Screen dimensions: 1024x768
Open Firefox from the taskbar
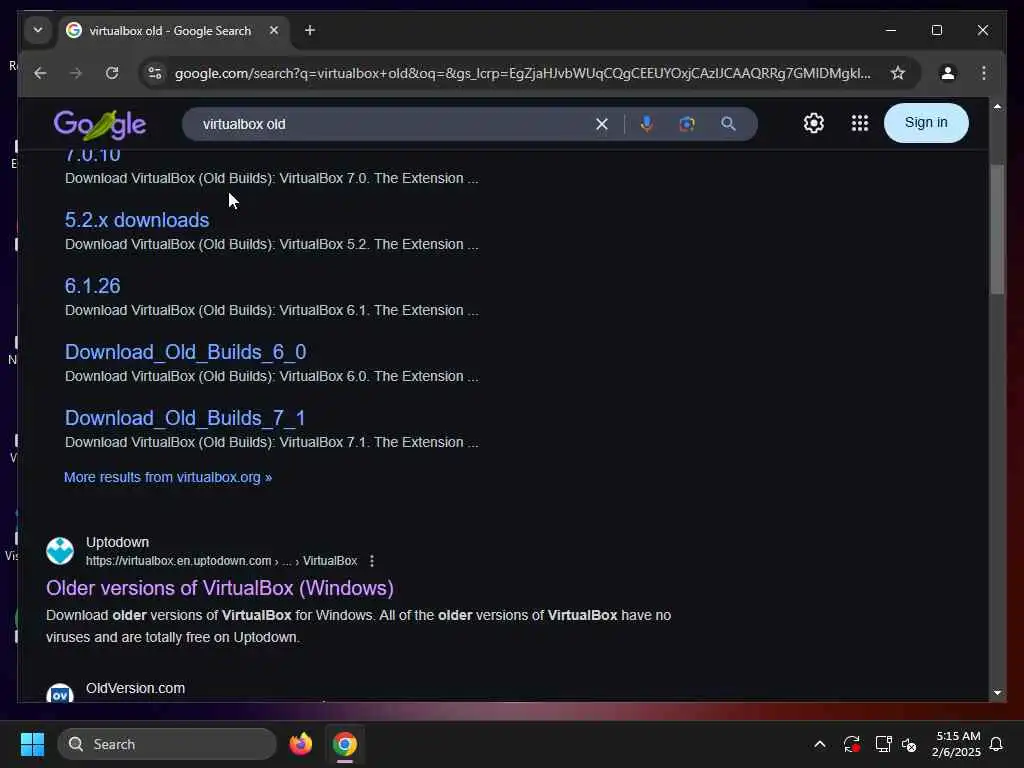pyautogui.click(x=300, y=744)
